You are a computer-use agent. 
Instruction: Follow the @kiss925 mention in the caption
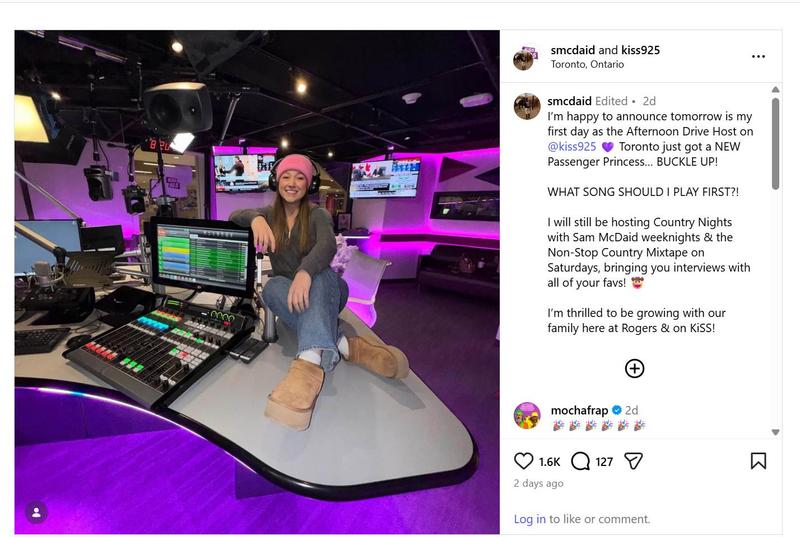[x=571, y=147]
